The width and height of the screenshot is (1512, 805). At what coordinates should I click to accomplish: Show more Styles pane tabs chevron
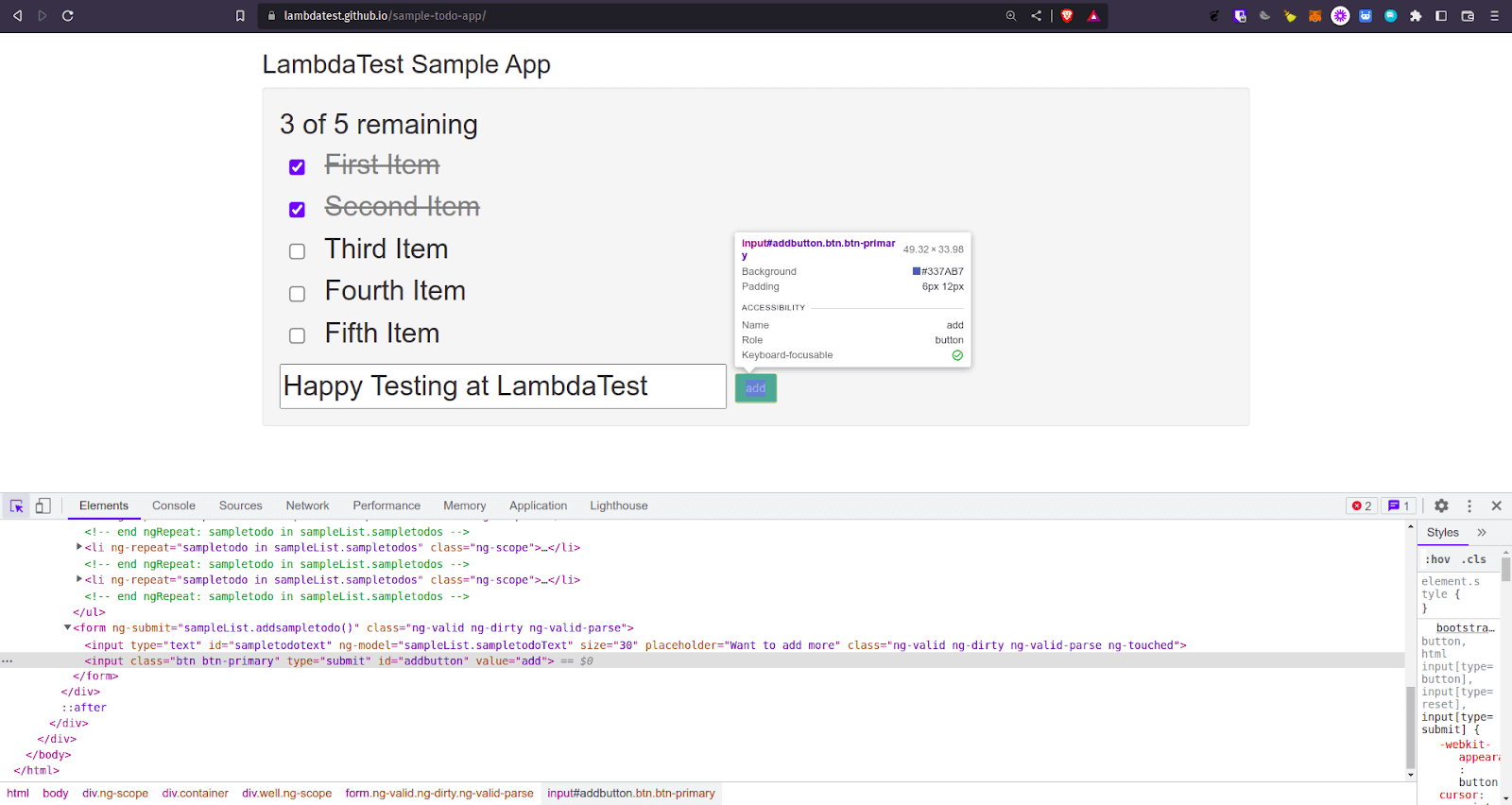[x=1482, y=533]
